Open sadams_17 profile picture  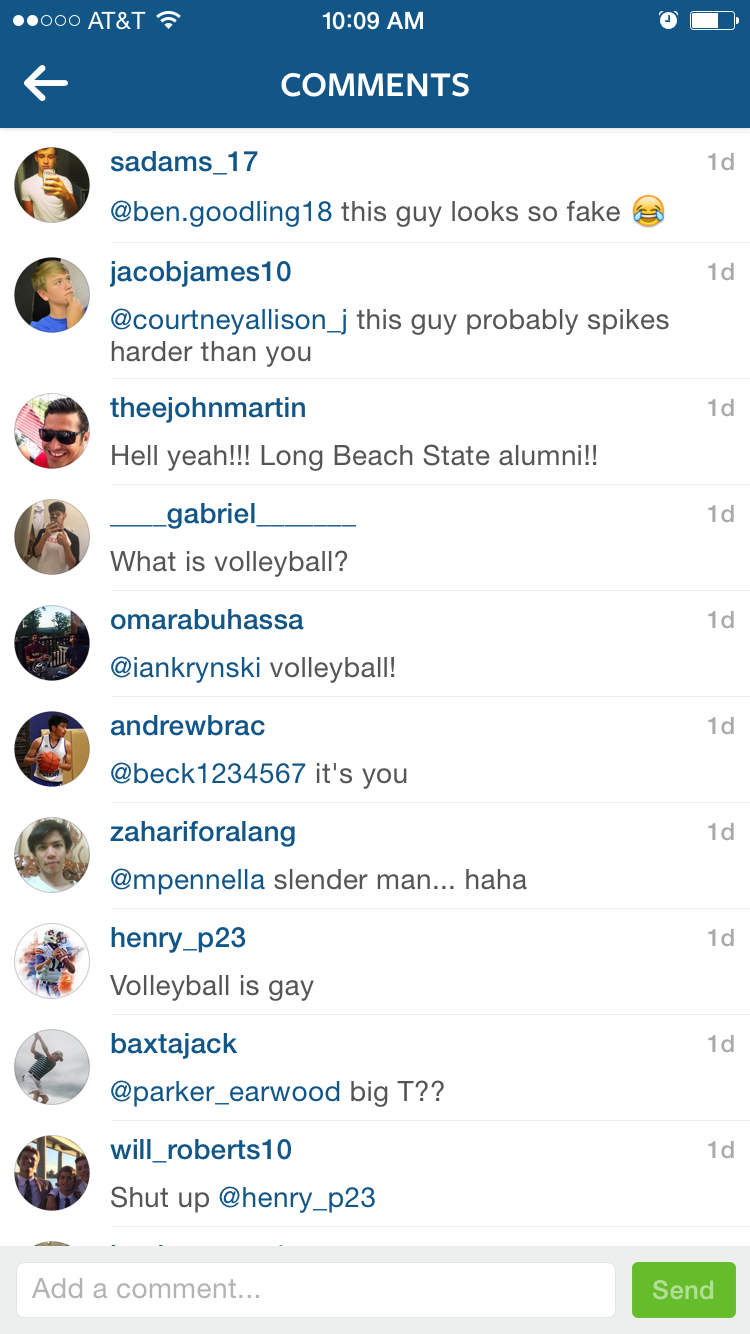click(x=52, y=185)
